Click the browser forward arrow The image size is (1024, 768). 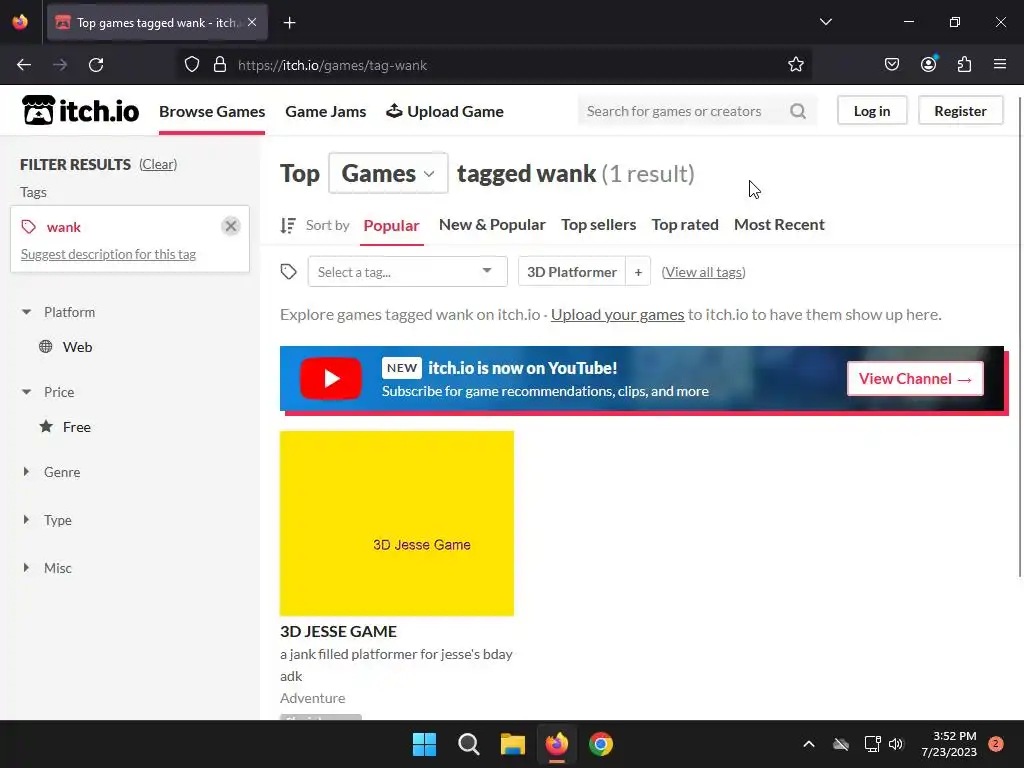click(x=60, y=65)
